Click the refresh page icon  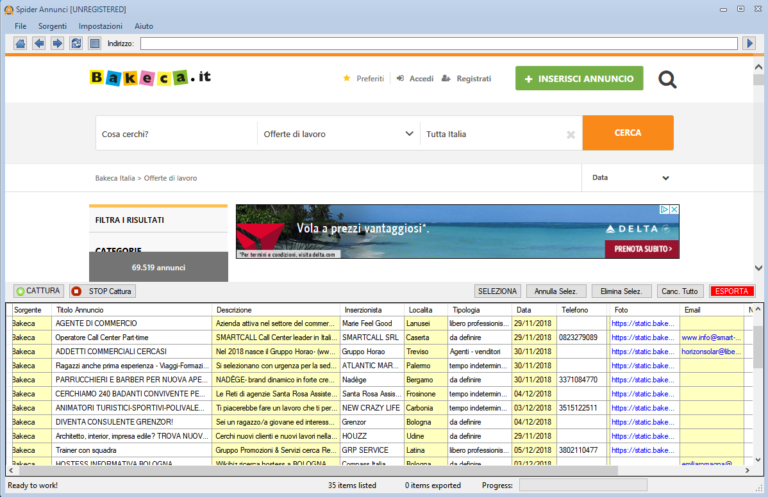tap(75, 43)
